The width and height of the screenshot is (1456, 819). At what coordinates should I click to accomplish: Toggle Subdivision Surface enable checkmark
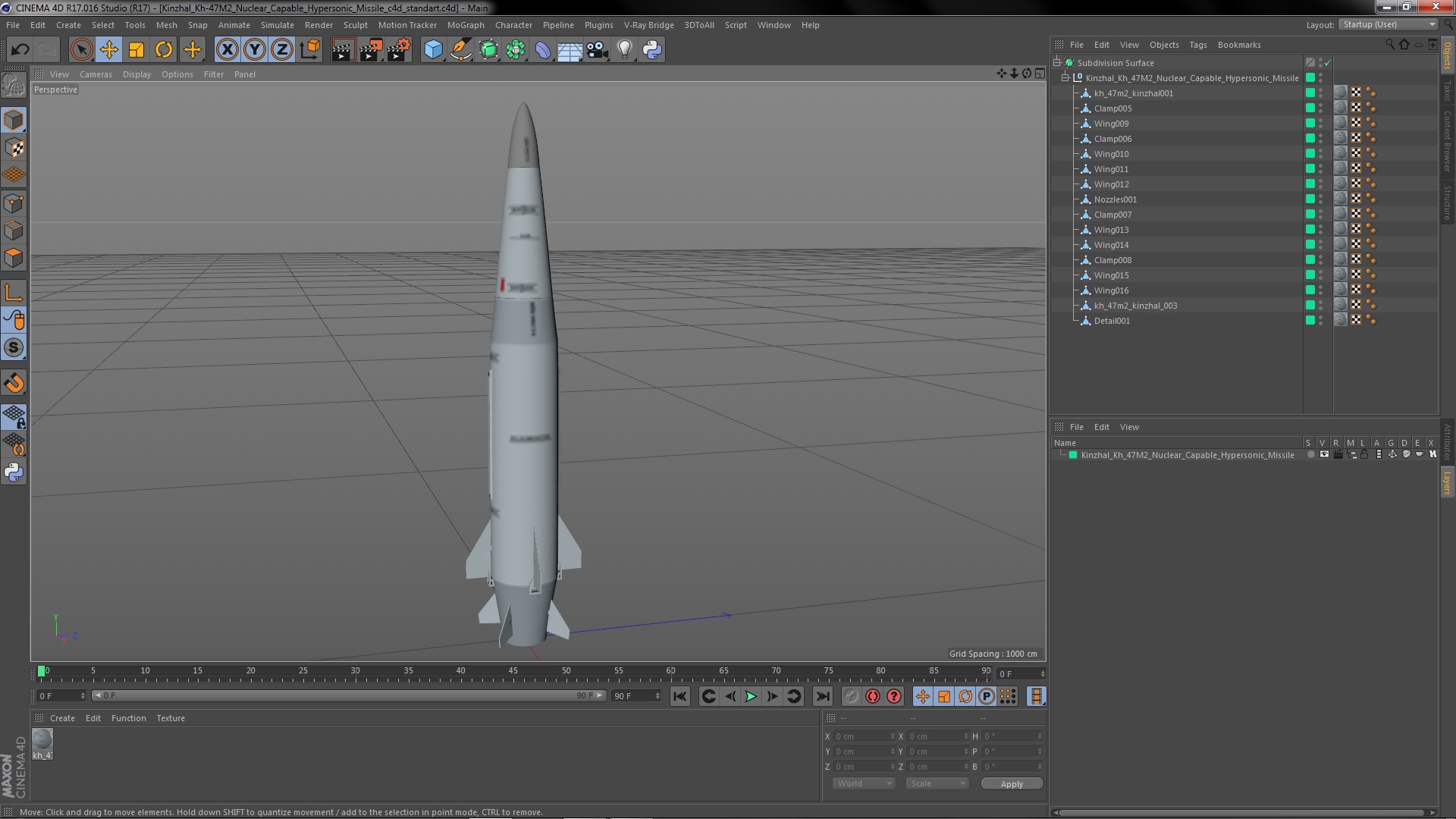[x=1328, y=63]
